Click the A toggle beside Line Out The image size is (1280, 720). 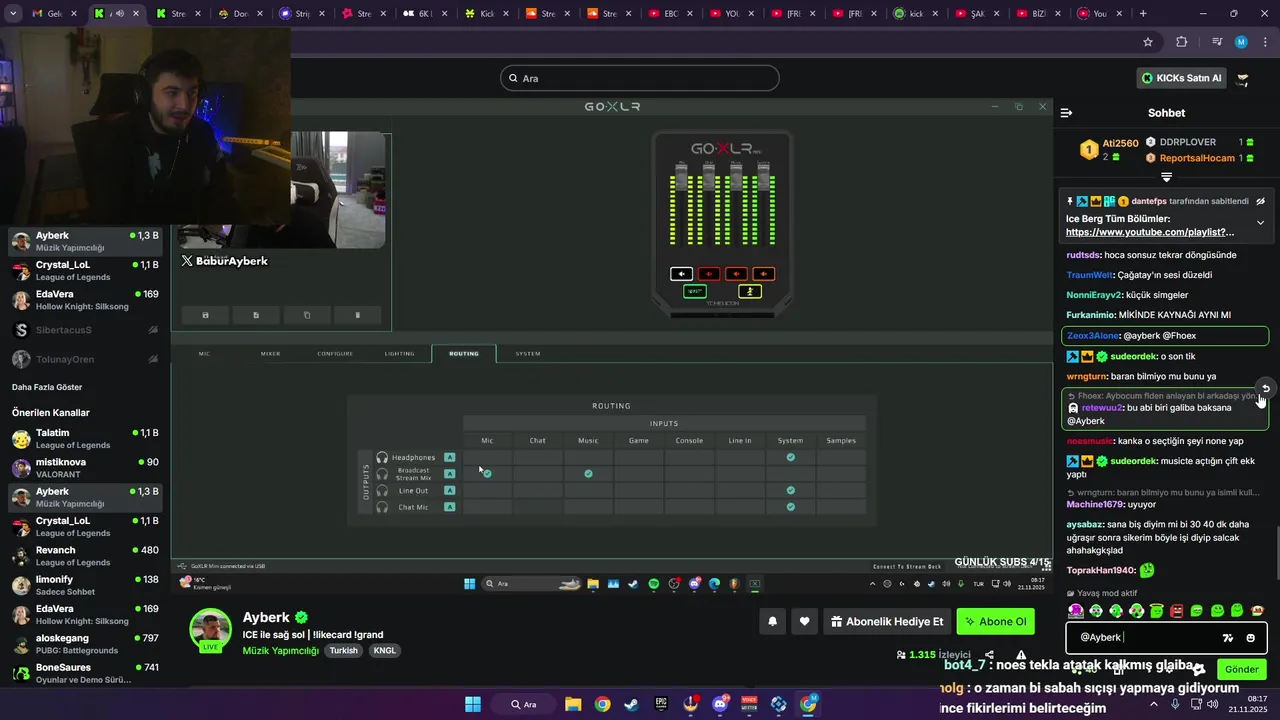click(450, 490)
